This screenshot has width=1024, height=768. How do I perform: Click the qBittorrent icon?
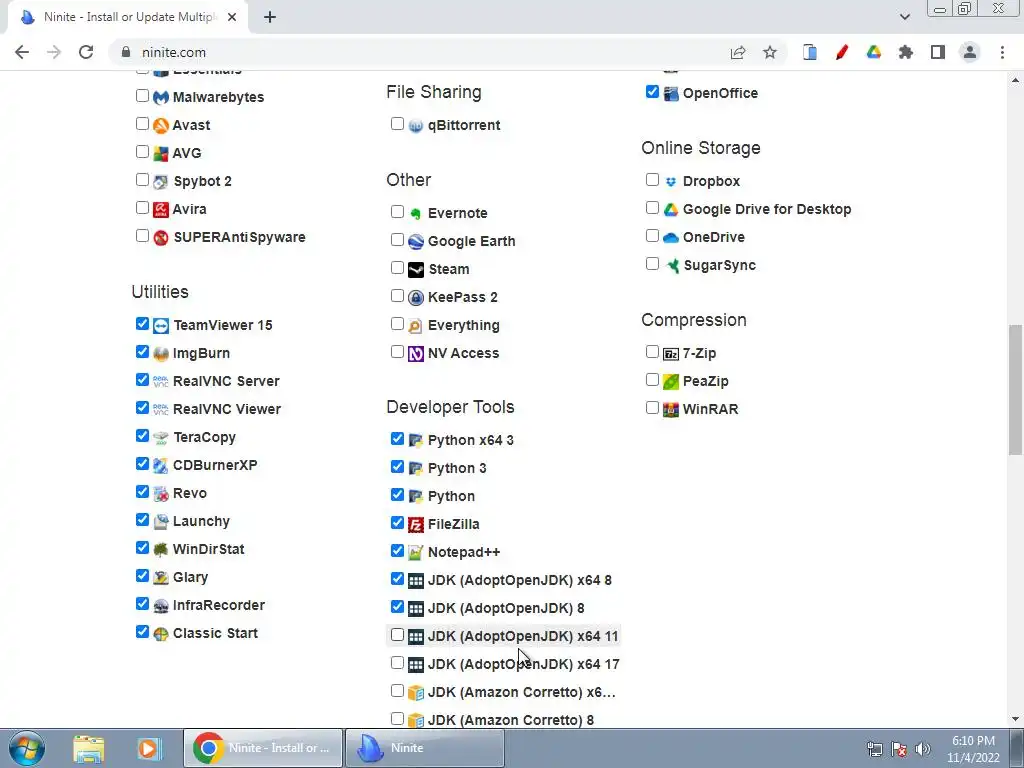(x=416, y=125)
